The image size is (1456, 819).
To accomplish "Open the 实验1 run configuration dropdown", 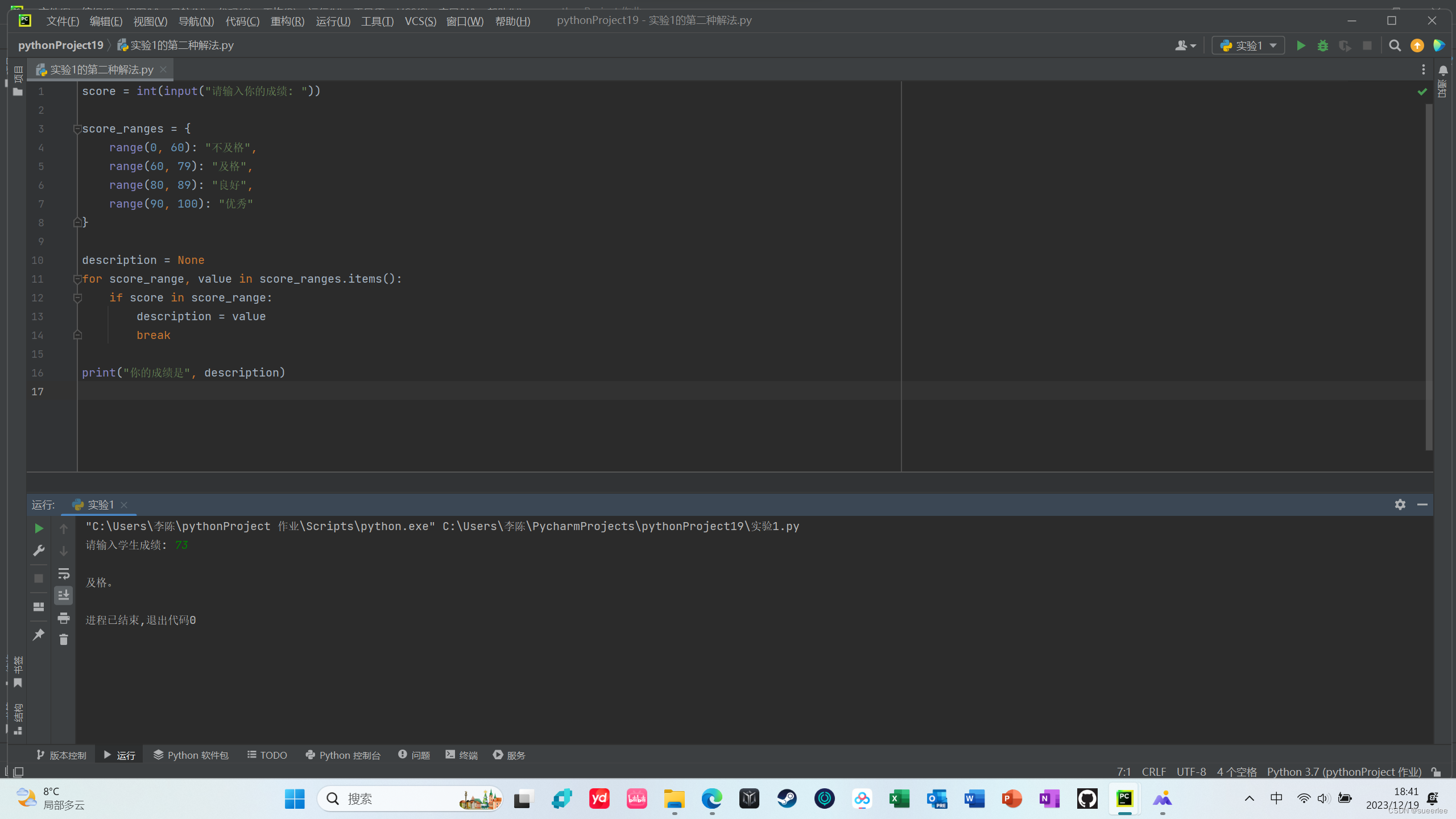I will click(1248, 45).
